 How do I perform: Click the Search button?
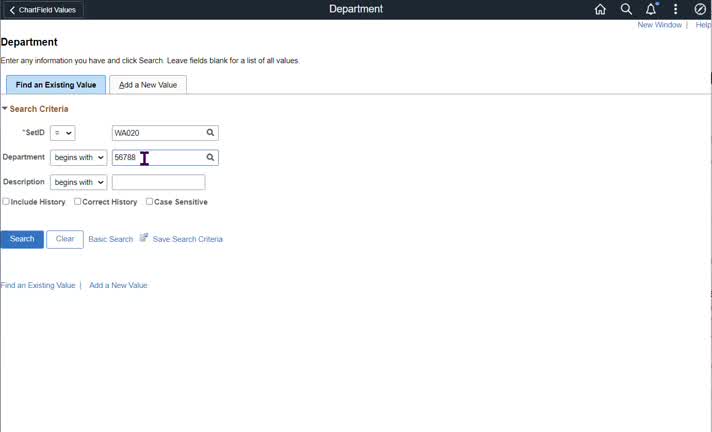22,239
